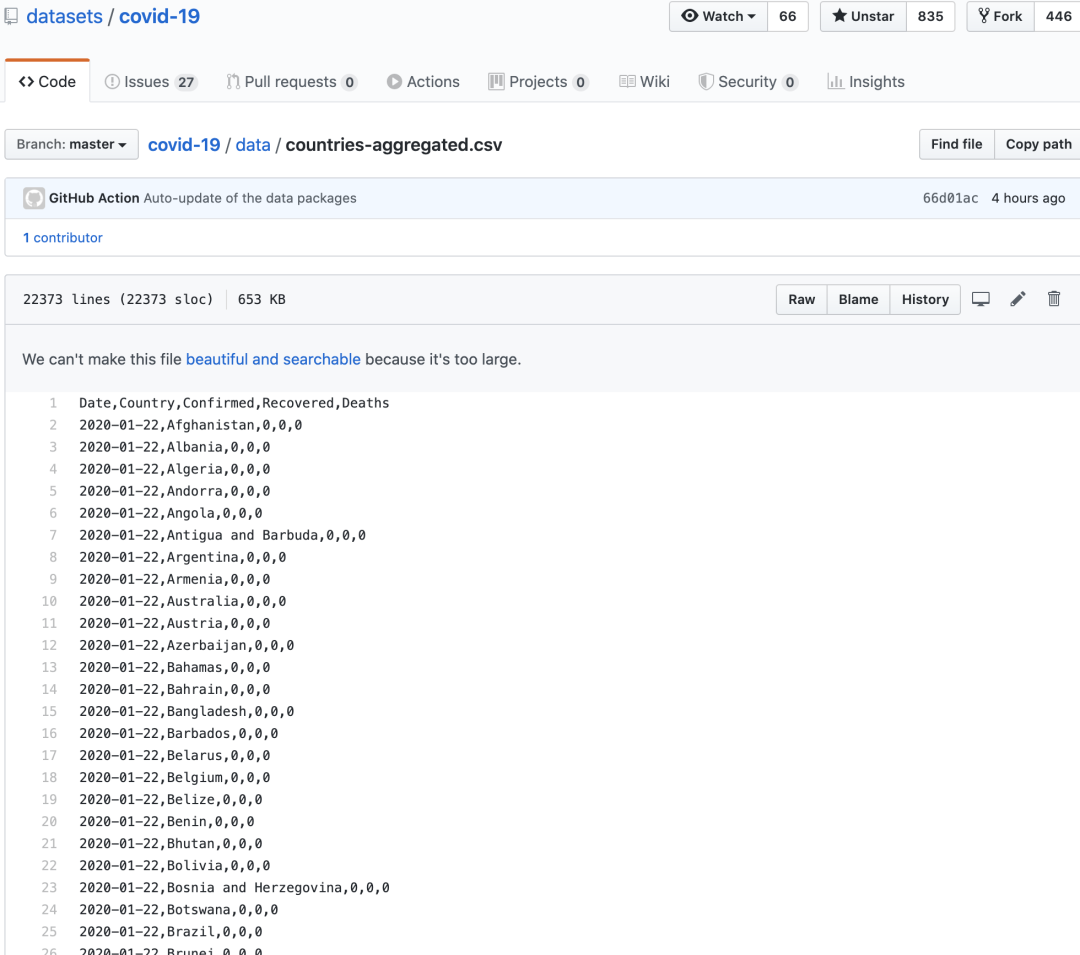Click the Australia data row

point(183,602)
